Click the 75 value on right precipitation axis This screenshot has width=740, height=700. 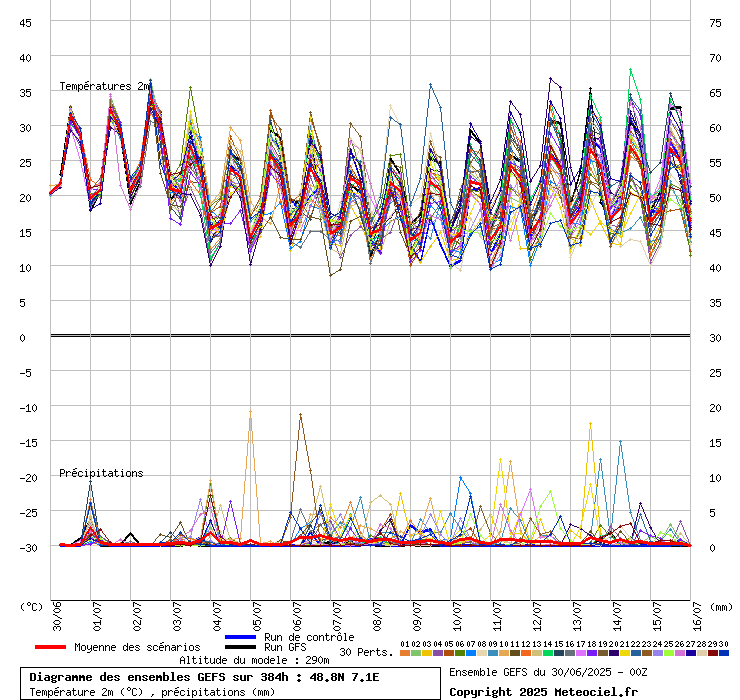tap(715, 23)
